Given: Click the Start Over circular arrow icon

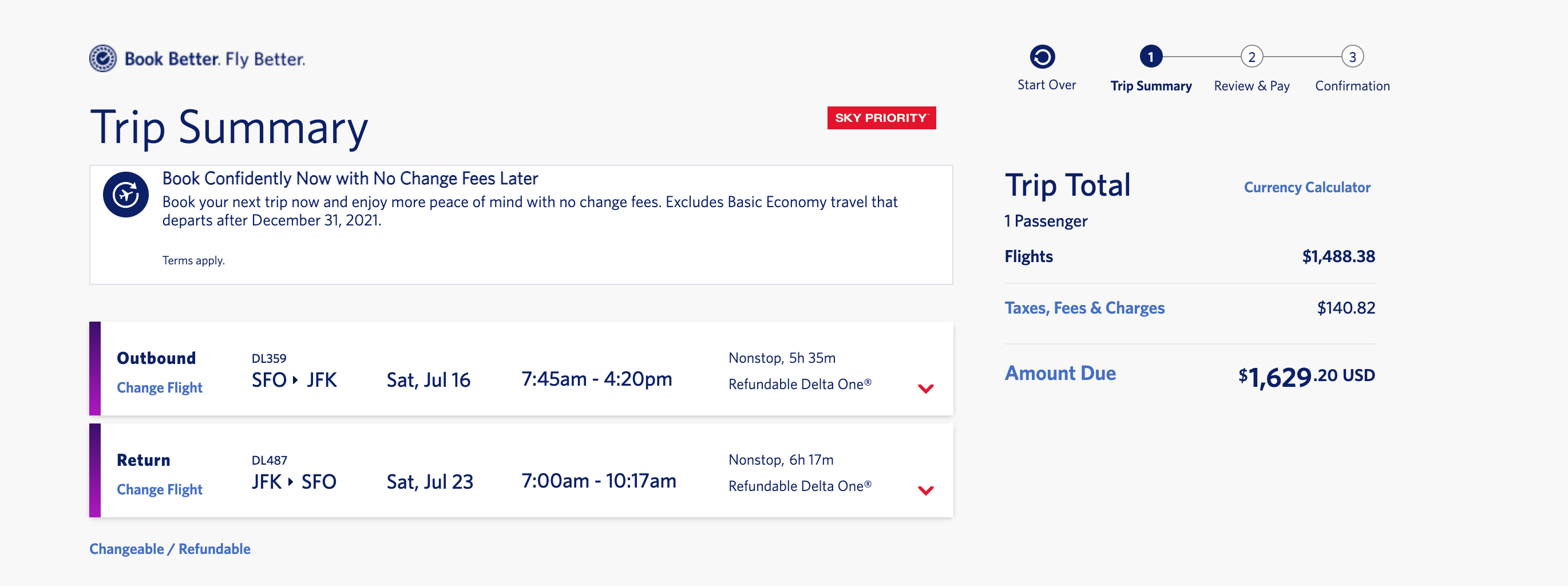Looking at the screenshot, I should click(1042, 57).
